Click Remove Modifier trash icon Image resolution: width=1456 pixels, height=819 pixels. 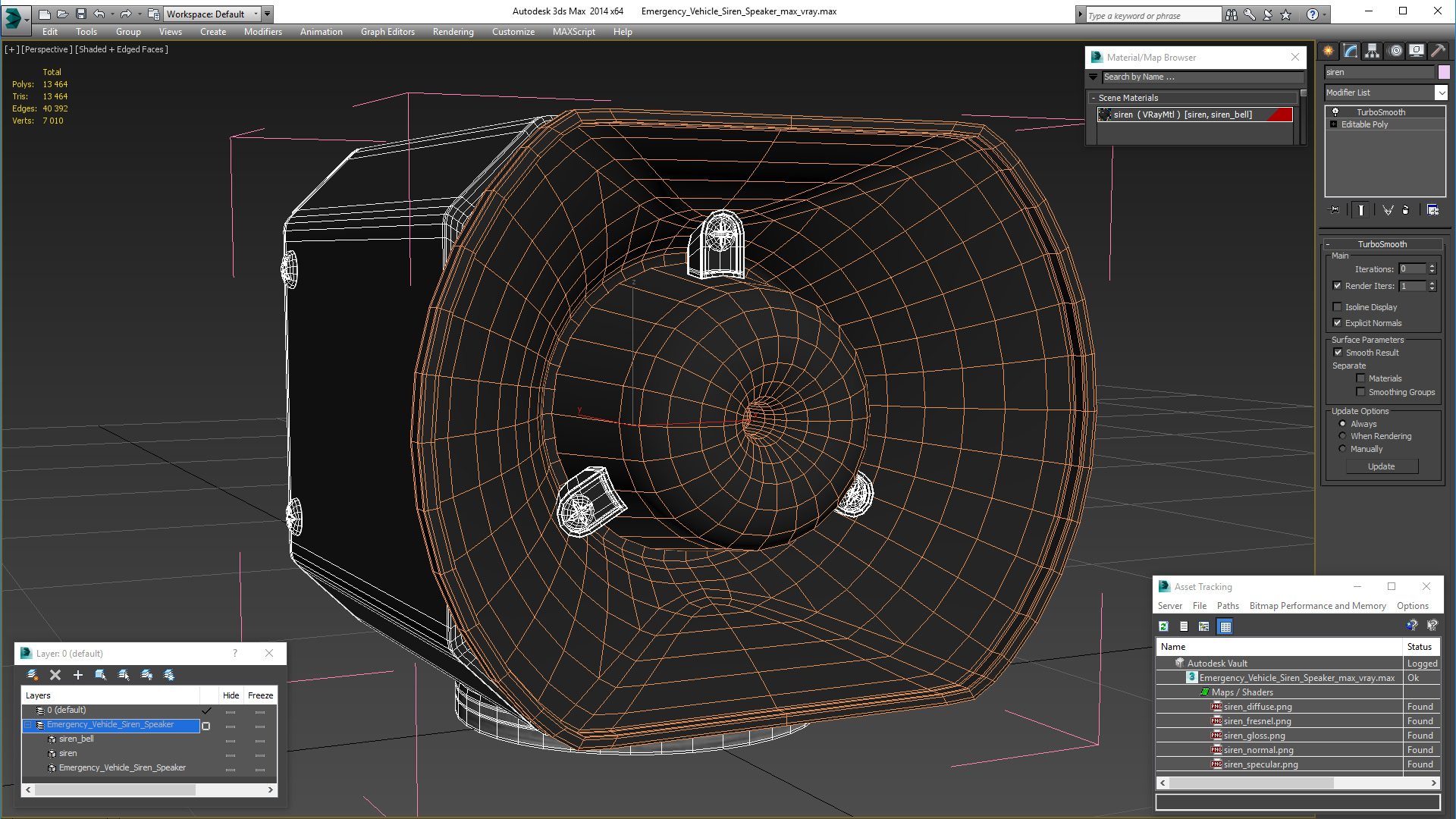1406,210
